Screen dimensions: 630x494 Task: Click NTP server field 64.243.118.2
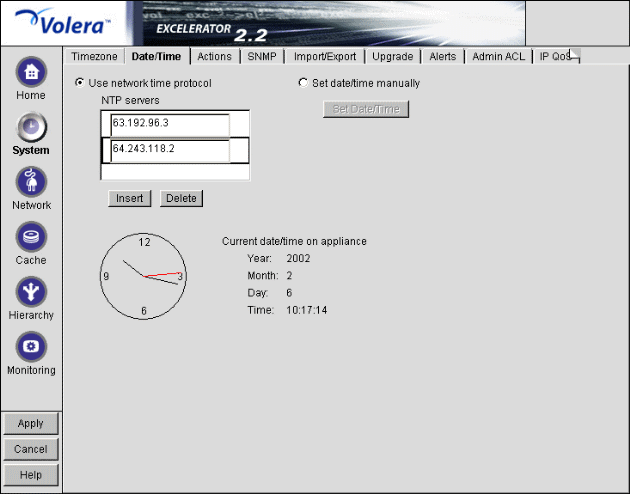point(170,151)
